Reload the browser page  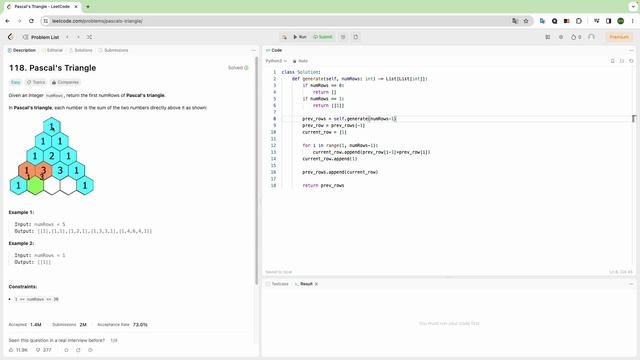coord(31,21)
